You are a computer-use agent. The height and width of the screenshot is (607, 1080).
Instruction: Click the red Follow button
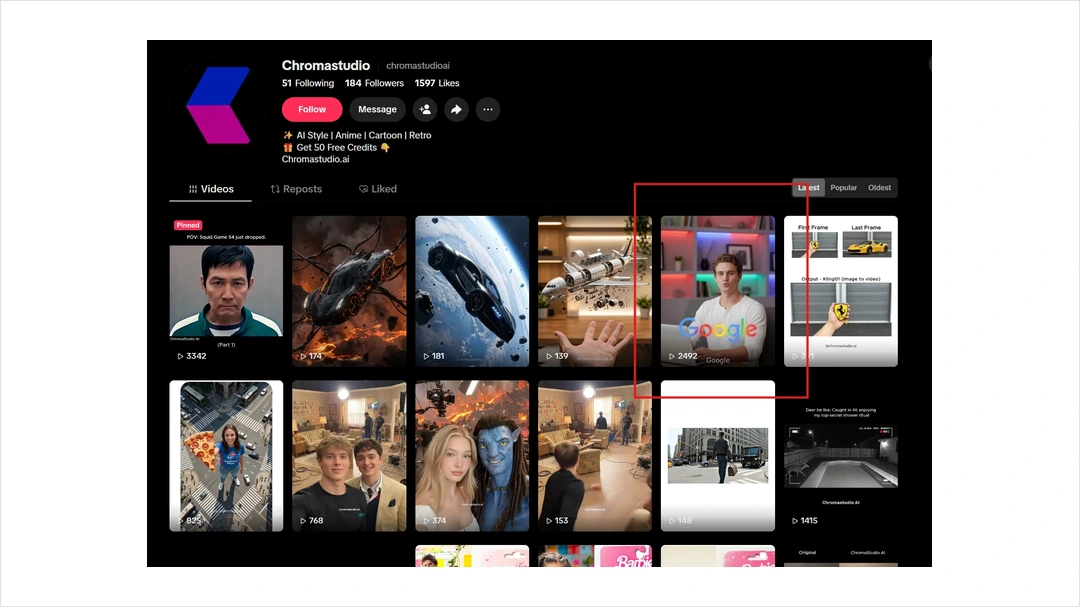pos(311,110)
